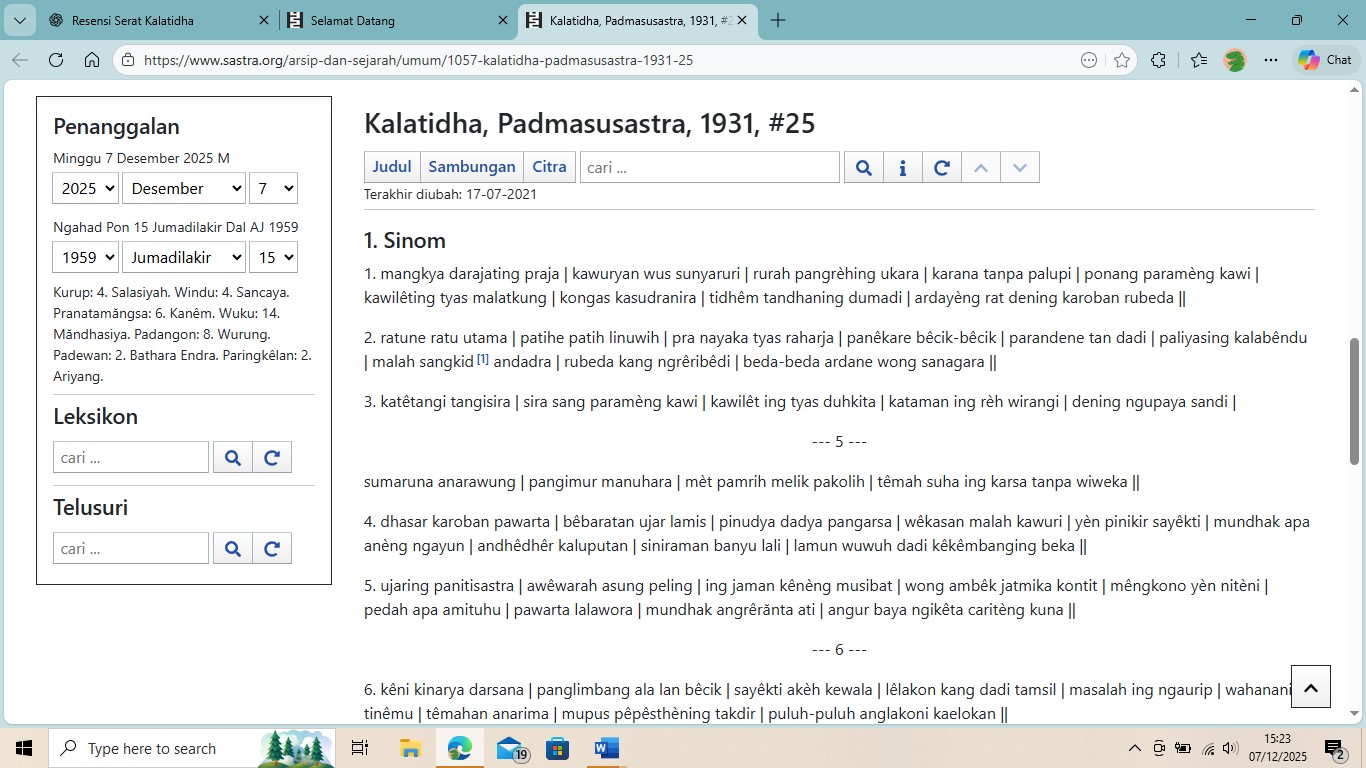Click the Telusuri reset icon
The height and width of the screenshot is (768, 1366).
click(272, 548)
